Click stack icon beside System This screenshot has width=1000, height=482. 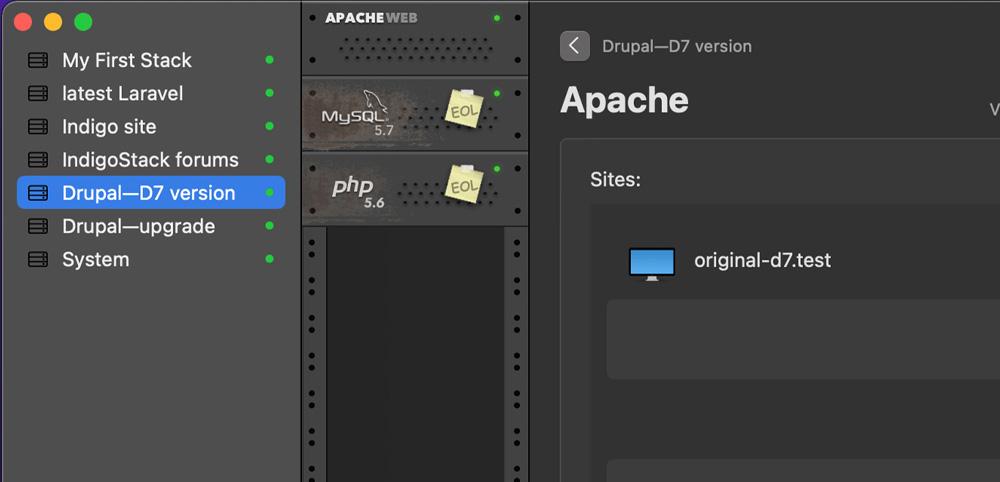38,259
